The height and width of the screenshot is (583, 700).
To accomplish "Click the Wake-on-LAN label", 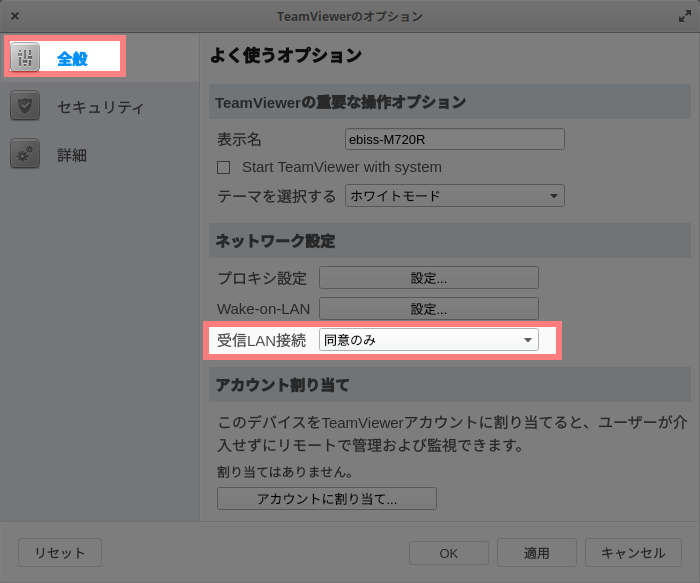I will (x=263, y=309).
